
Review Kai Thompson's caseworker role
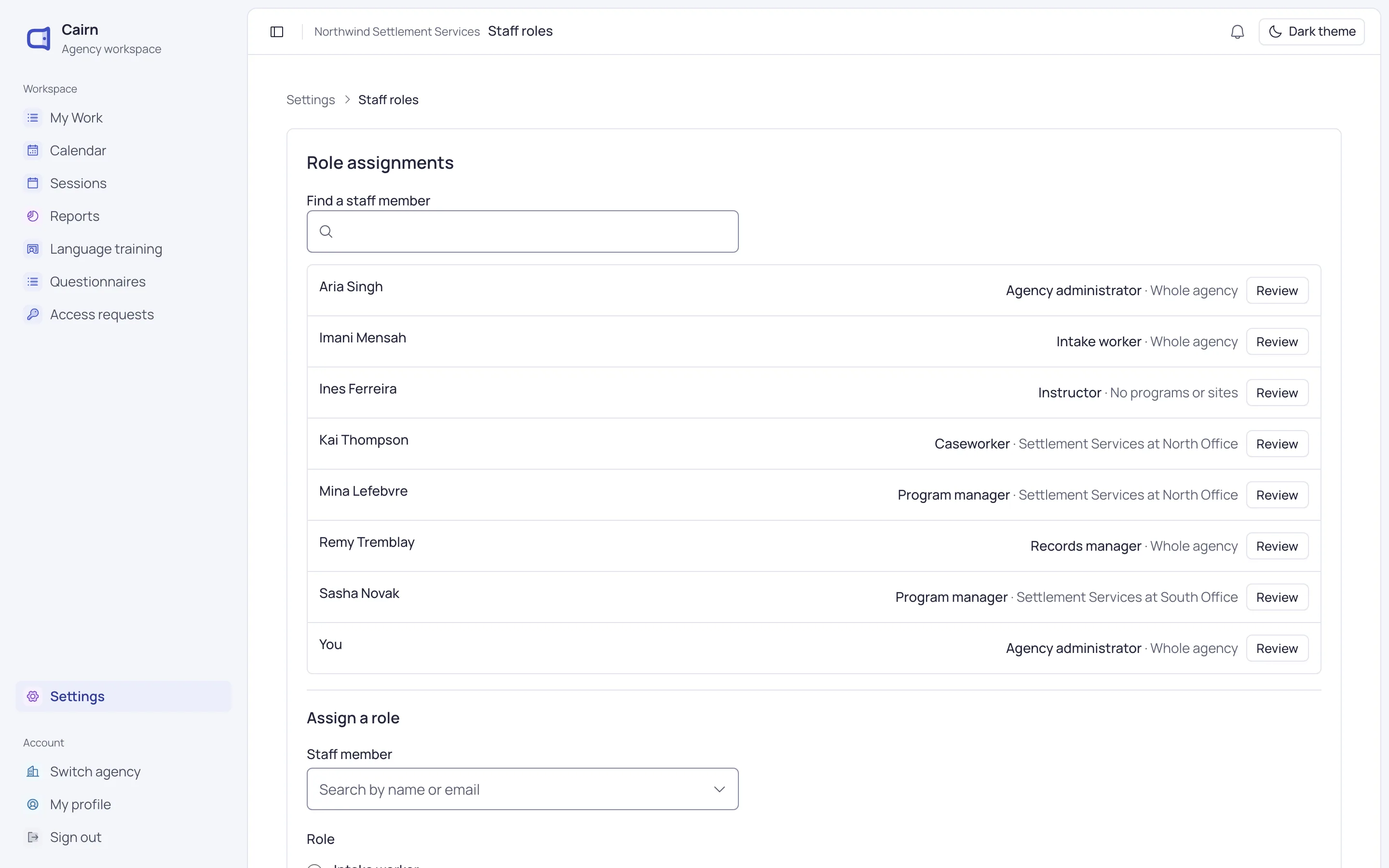[x=1277, y=444]
